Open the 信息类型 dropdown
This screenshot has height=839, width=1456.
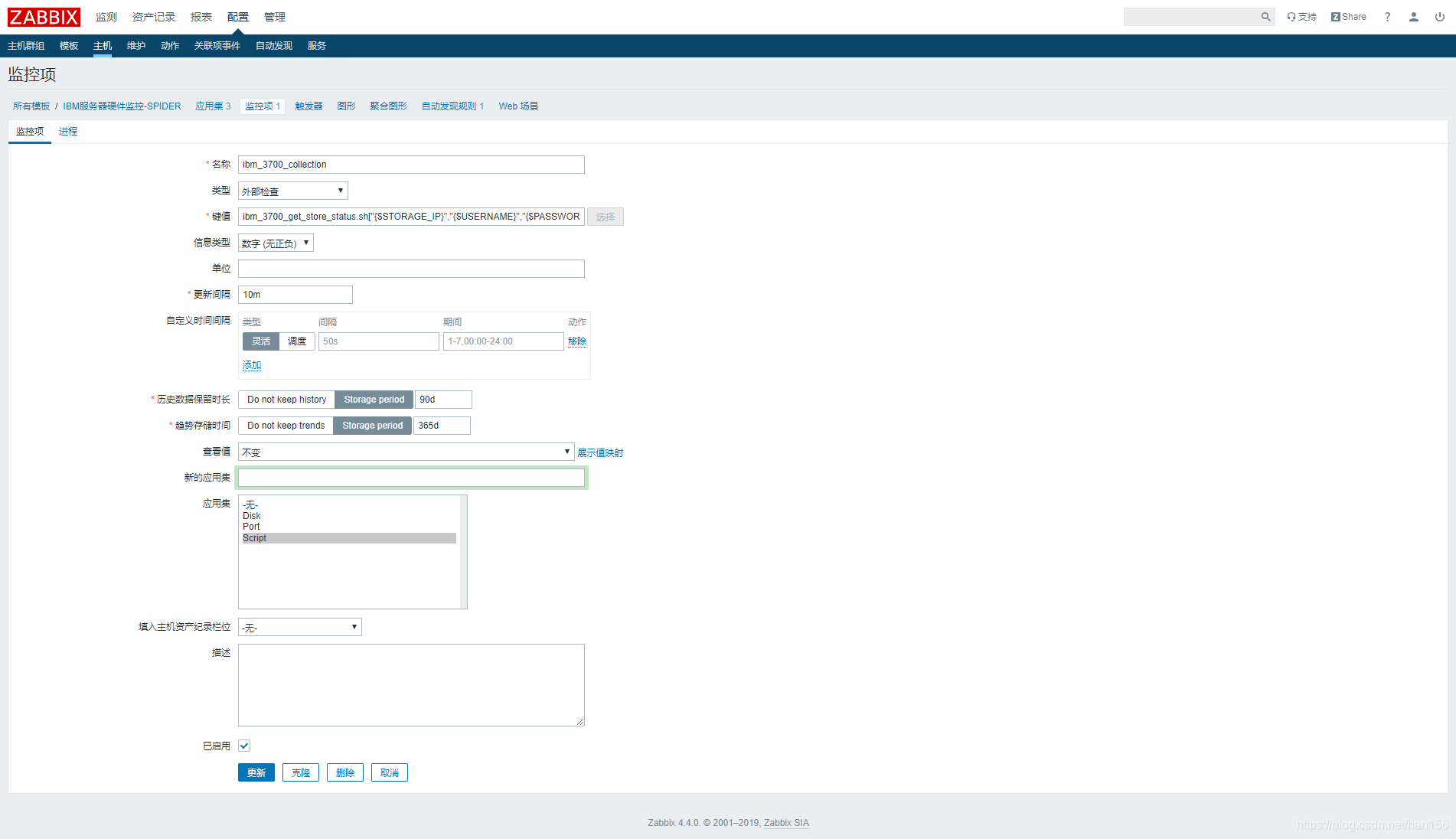[276, 243]
